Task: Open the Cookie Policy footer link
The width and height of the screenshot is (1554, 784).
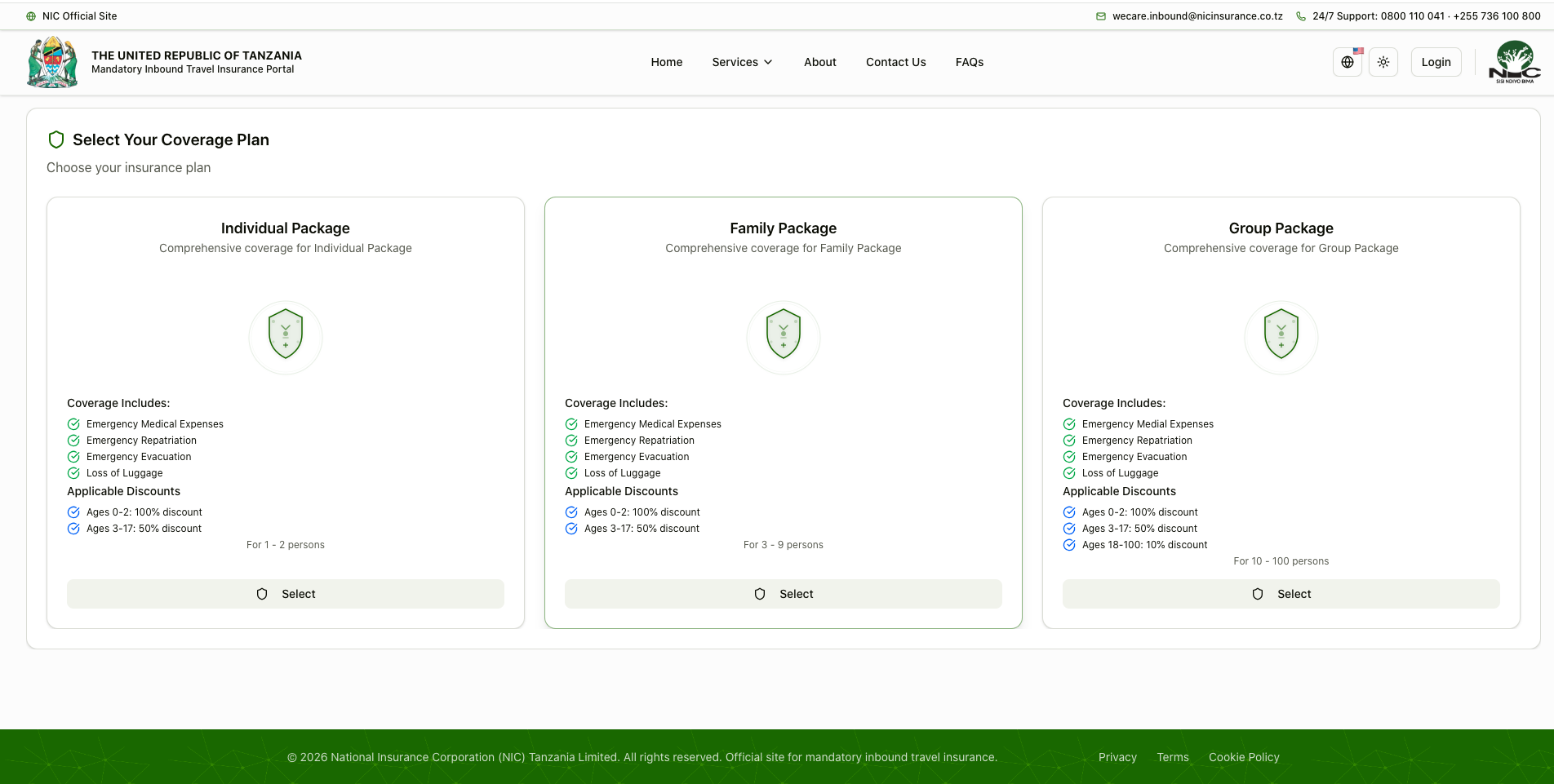Action: 1244,757
